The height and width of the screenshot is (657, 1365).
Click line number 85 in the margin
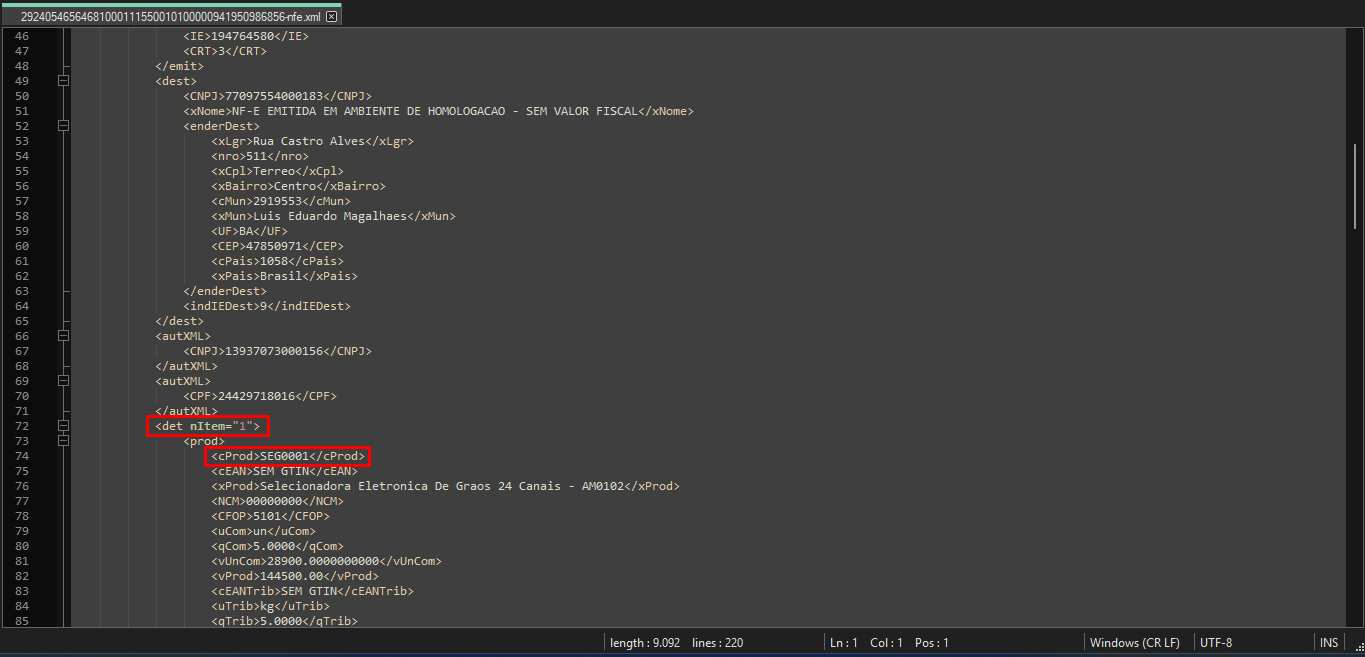[22, 621]
